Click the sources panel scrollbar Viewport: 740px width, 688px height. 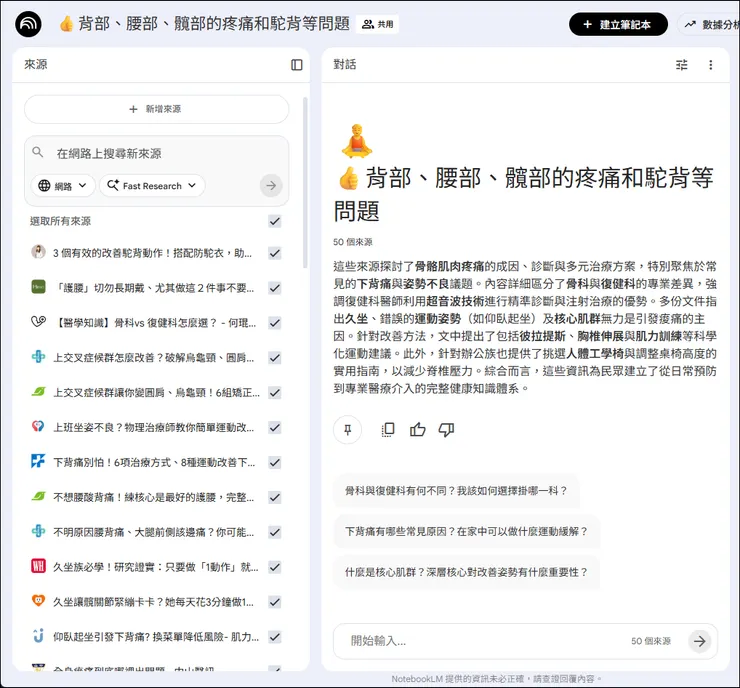point(305,182)
